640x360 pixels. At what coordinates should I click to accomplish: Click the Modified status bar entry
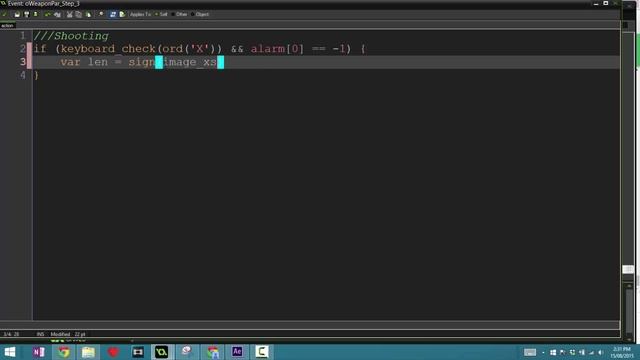pos(60,334)
